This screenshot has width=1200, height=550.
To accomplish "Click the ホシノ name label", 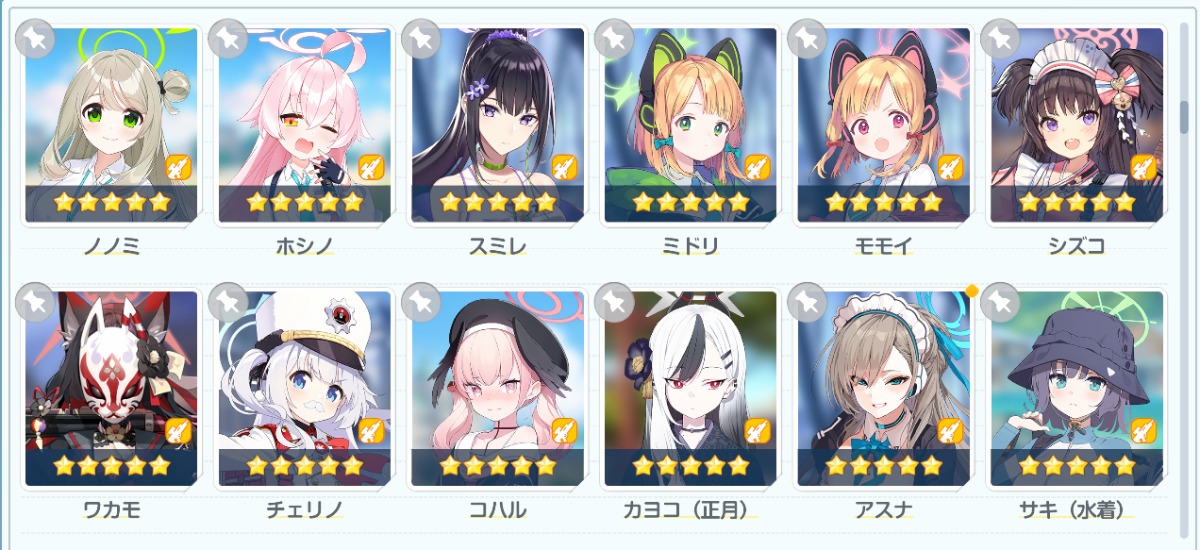I will [304, 246].
